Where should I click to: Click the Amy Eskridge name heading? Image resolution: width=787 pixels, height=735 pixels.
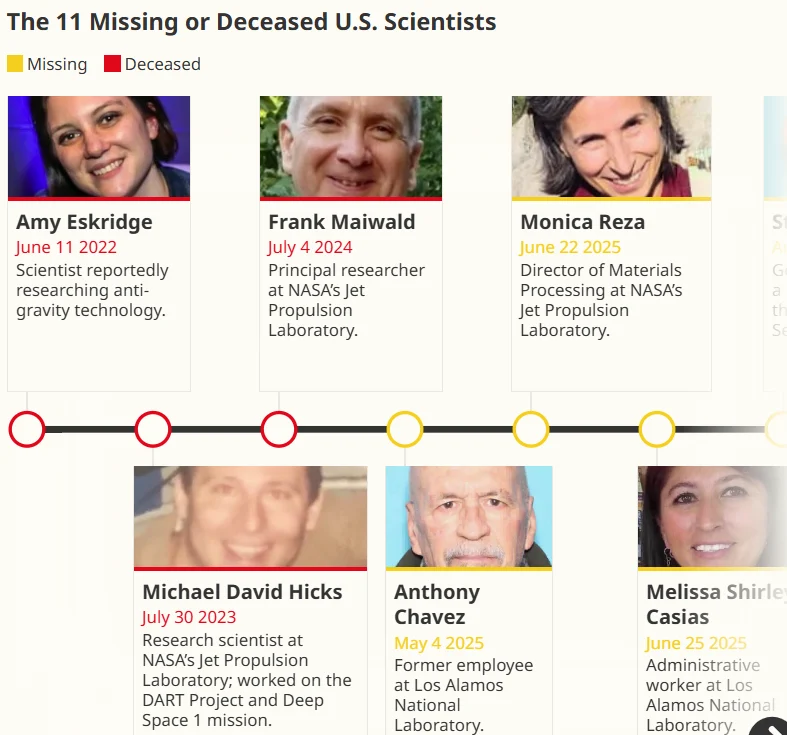click(85, 222)
